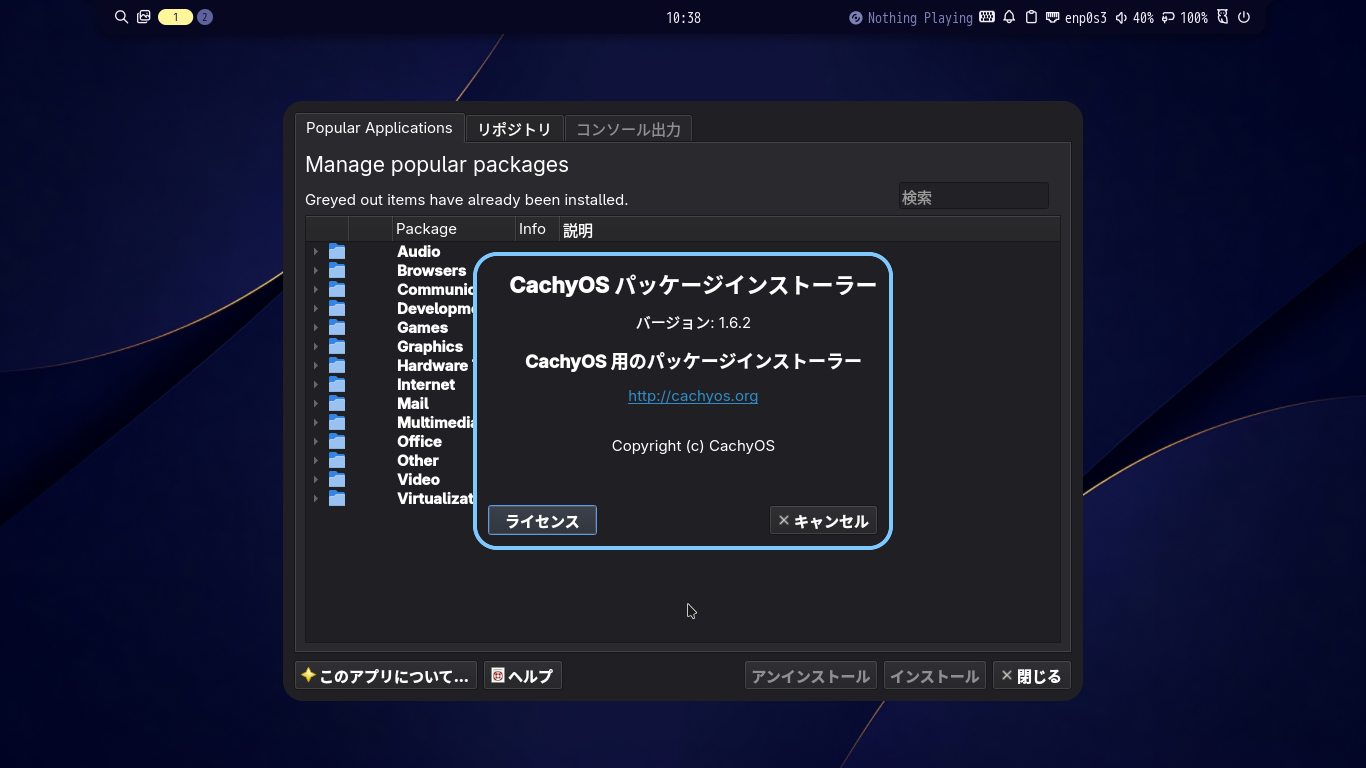Expand the Other category
The height and width of the screenshot is (768, 1366).
(316, 461)
